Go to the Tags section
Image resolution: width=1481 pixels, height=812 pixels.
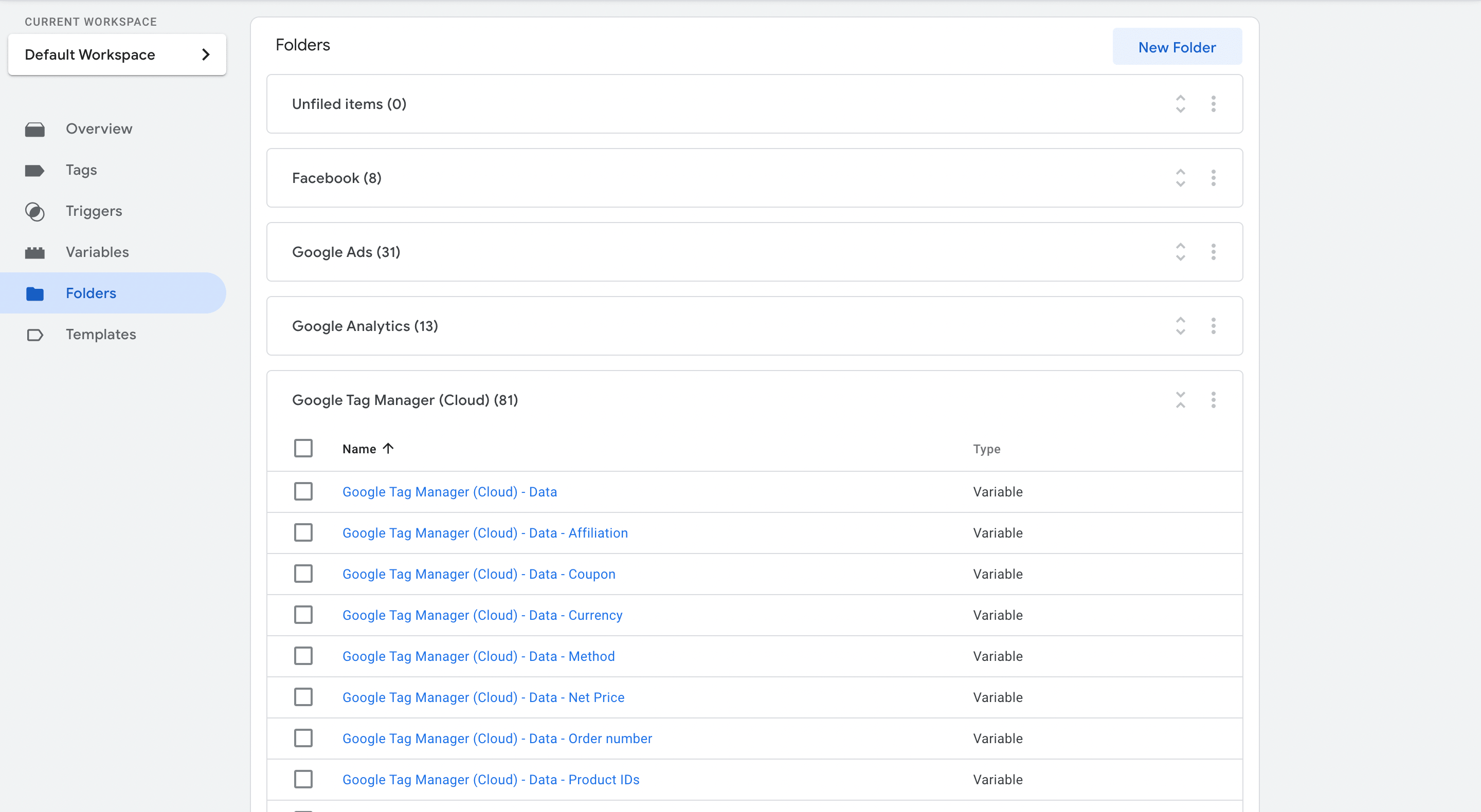point(113,170)
